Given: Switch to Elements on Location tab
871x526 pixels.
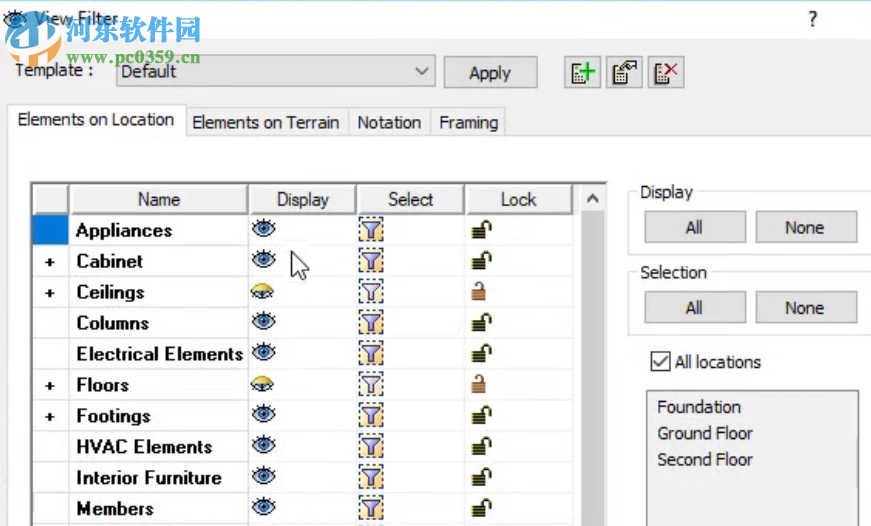Looking at the screenshot, I should (96, 119).
